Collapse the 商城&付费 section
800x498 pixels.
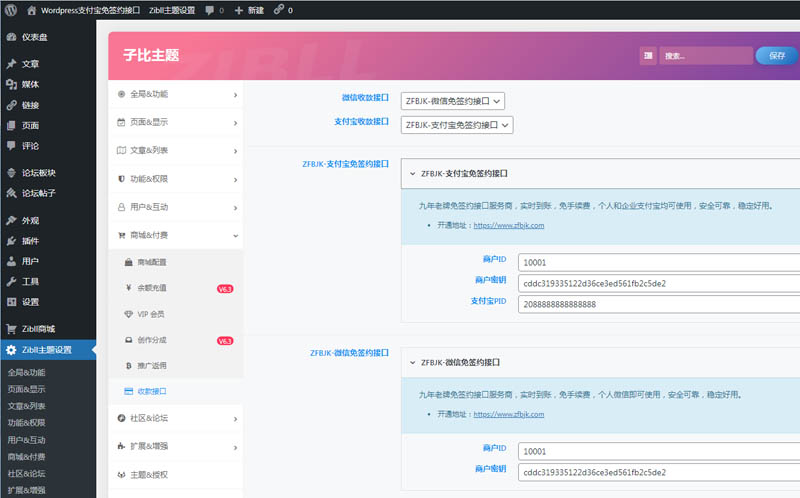(x=176, y=235)
